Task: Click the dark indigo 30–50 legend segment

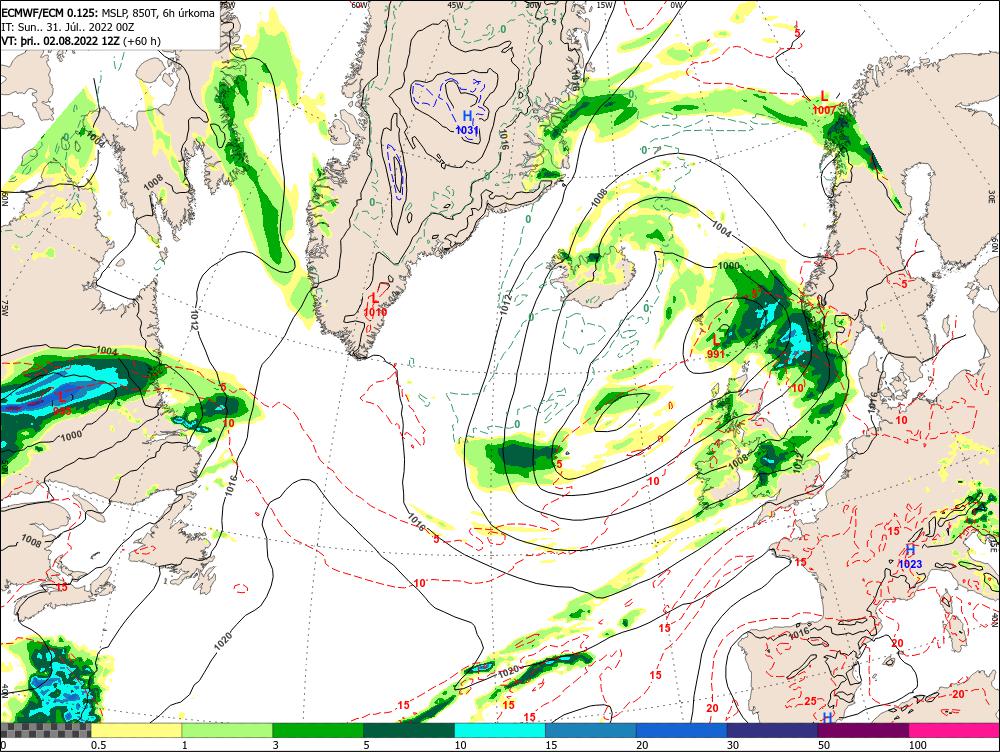Action: click(x=772, y=730)
